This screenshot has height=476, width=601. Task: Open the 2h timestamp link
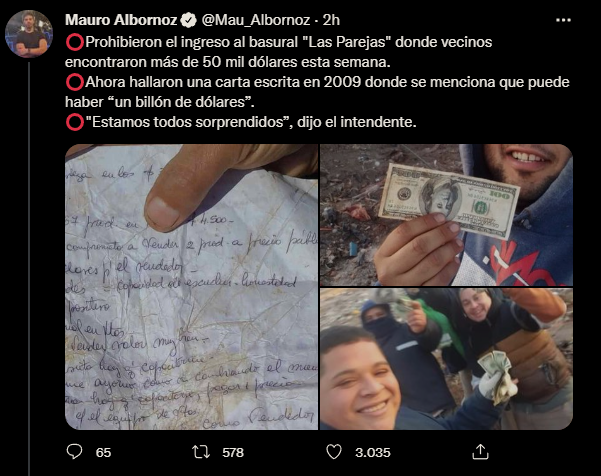tap(331, 20)
